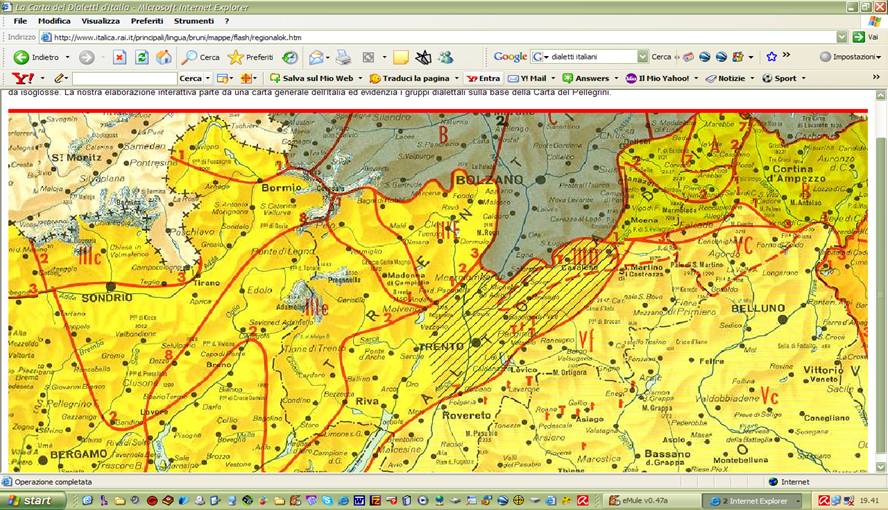This screenshot has height=510, width=888.
Task: Expand Y! Mail dropdown arrow
Action: click(x=553, y=78)
